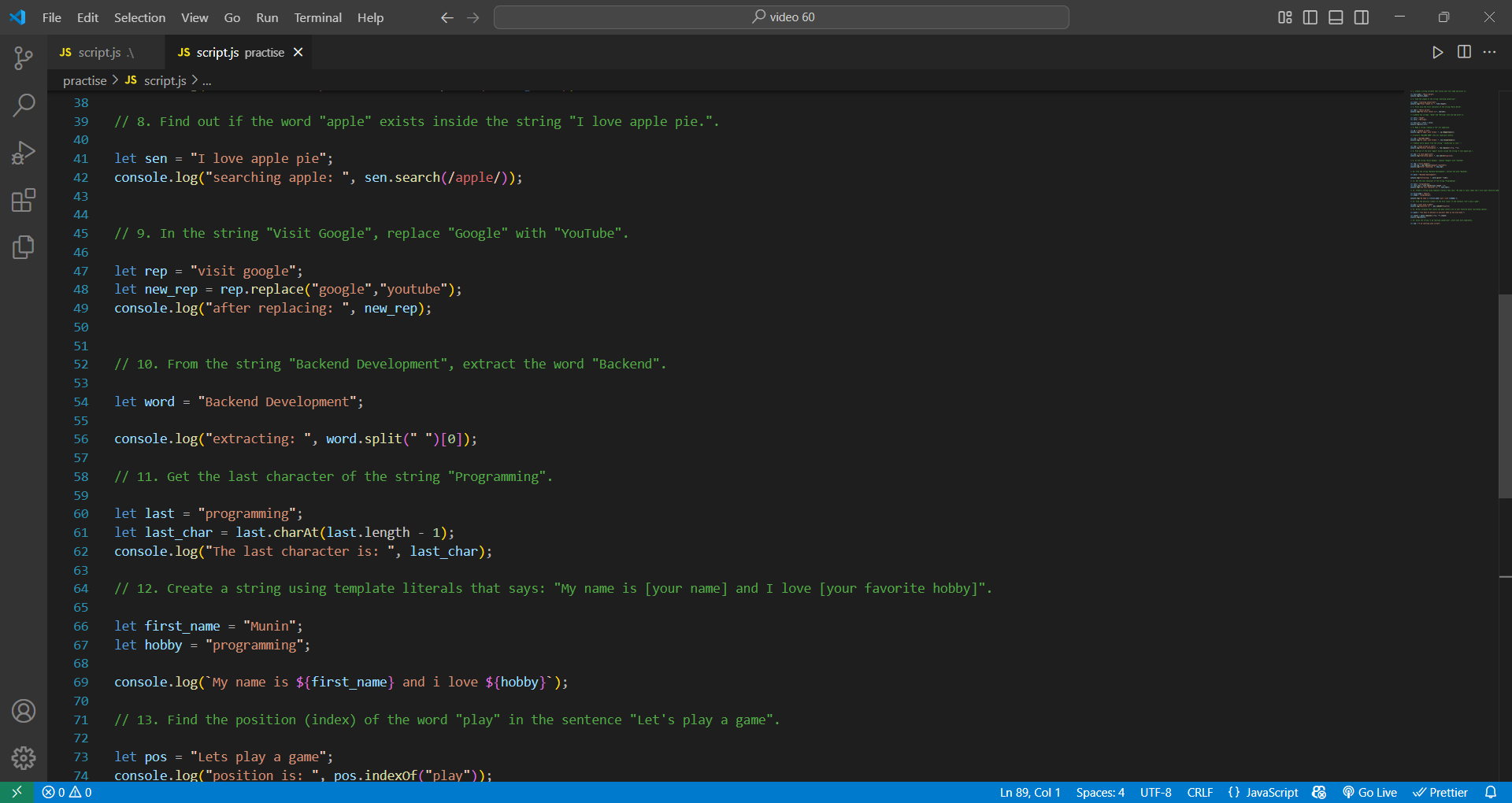Click the practise breadcrumb folder
Image resolution: width=1512 pixels, height=803 pixels.
click(84, 80)
